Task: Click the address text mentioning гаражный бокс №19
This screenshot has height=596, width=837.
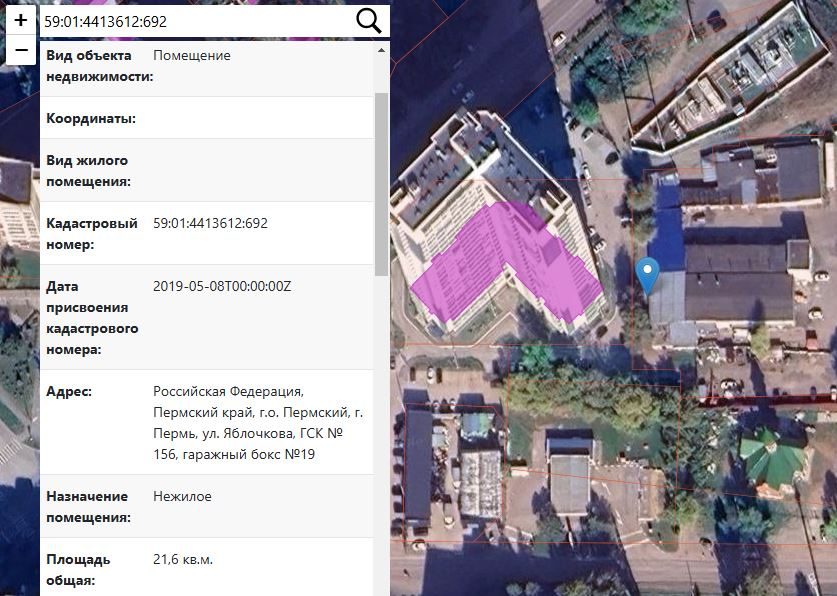Action: point(258,423)
